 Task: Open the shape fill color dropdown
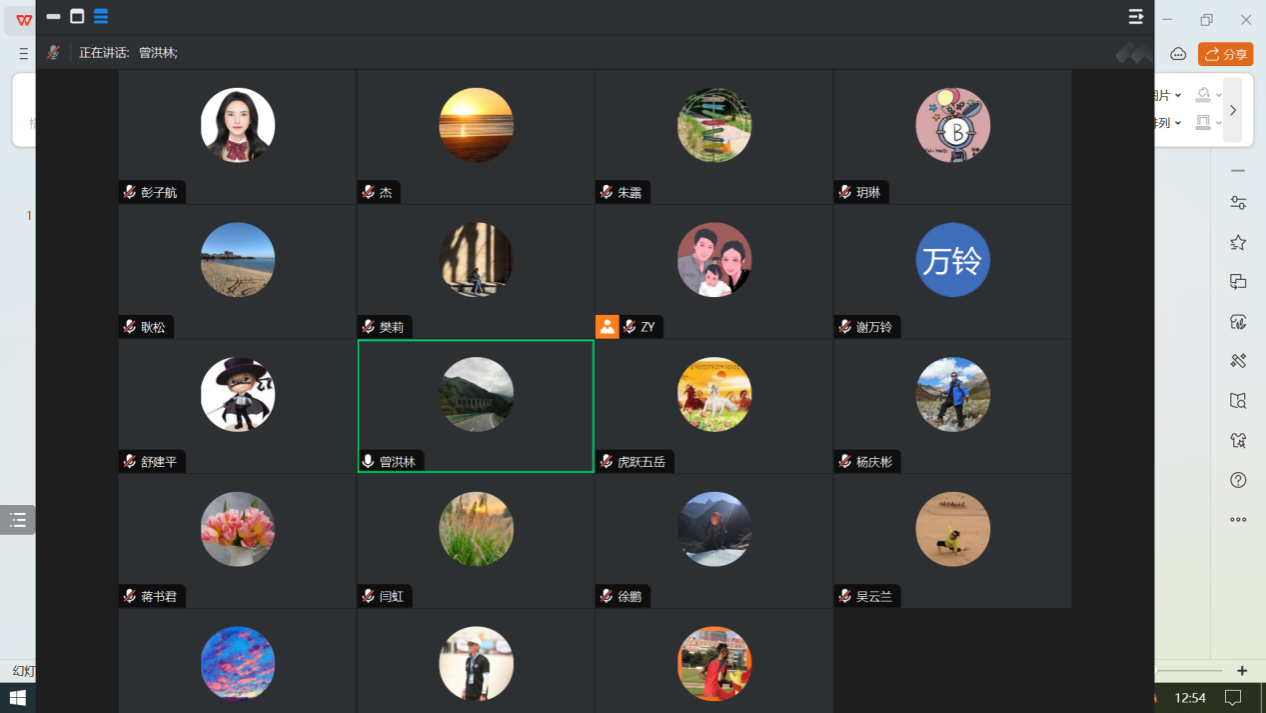tap(1218, 96)
